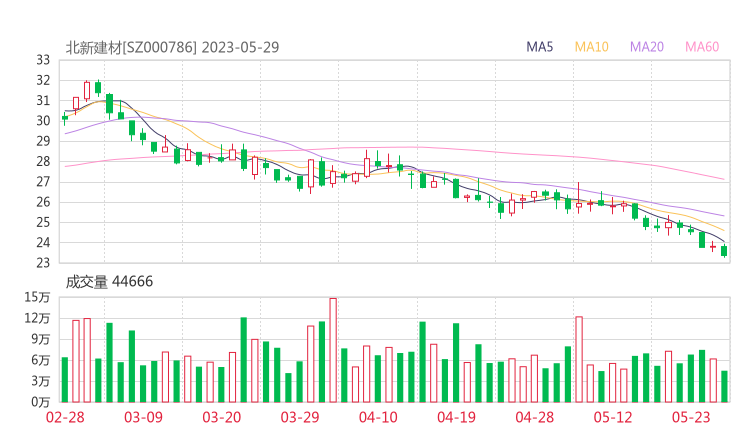Click the 33 price axis label
This screenshot has height=440, width=740.
click(x=43, y=60)
